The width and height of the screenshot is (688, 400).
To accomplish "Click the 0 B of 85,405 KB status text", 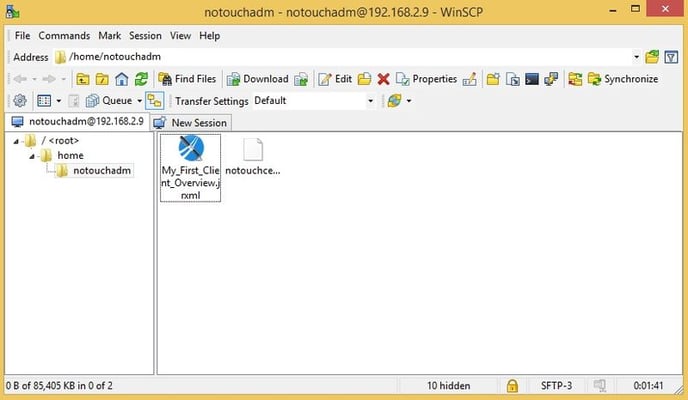I will 59,386.
